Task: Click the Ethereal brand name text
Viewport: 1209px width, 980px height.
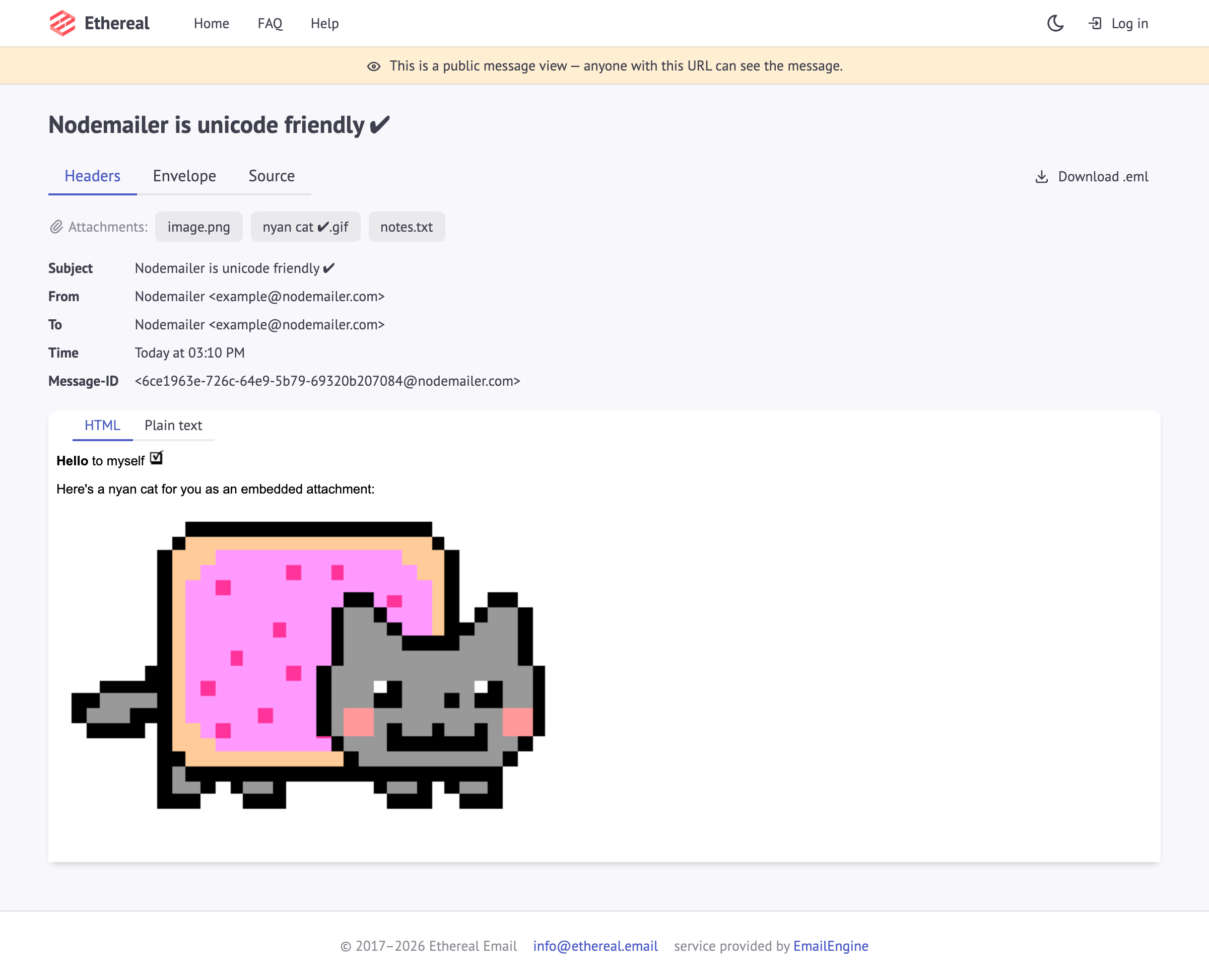Action: click(117, 23)
